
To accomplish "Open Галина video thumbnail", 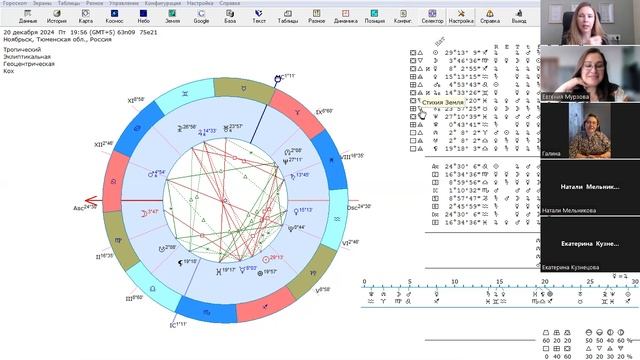I will point(590,130).
